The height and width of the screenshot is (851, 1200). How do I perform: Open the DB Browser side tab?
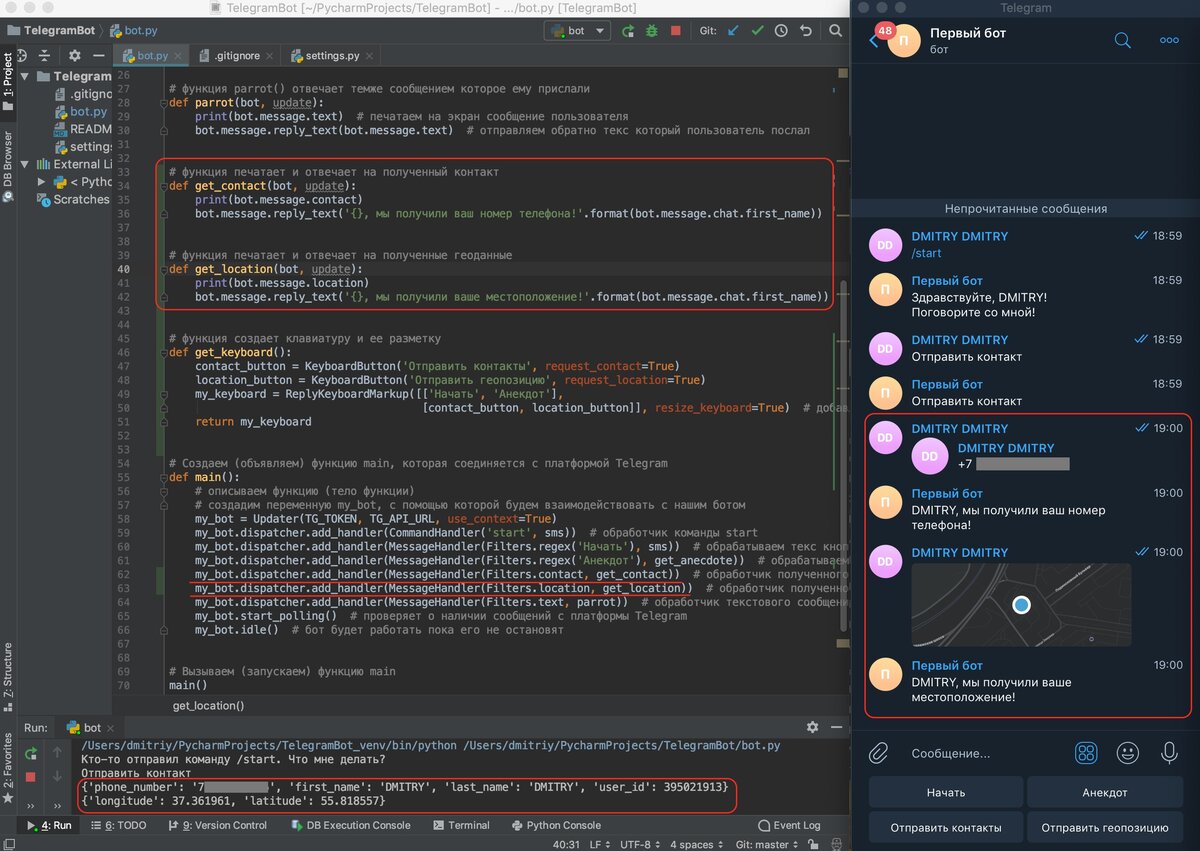tap(8, 166)
